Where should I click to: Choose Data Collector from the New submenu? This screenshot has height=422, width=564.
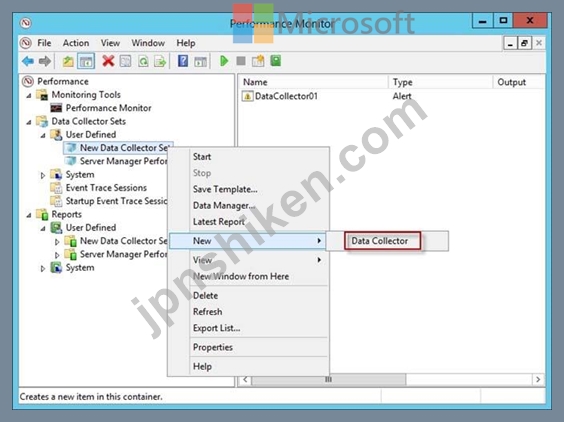tap(379, 241)
